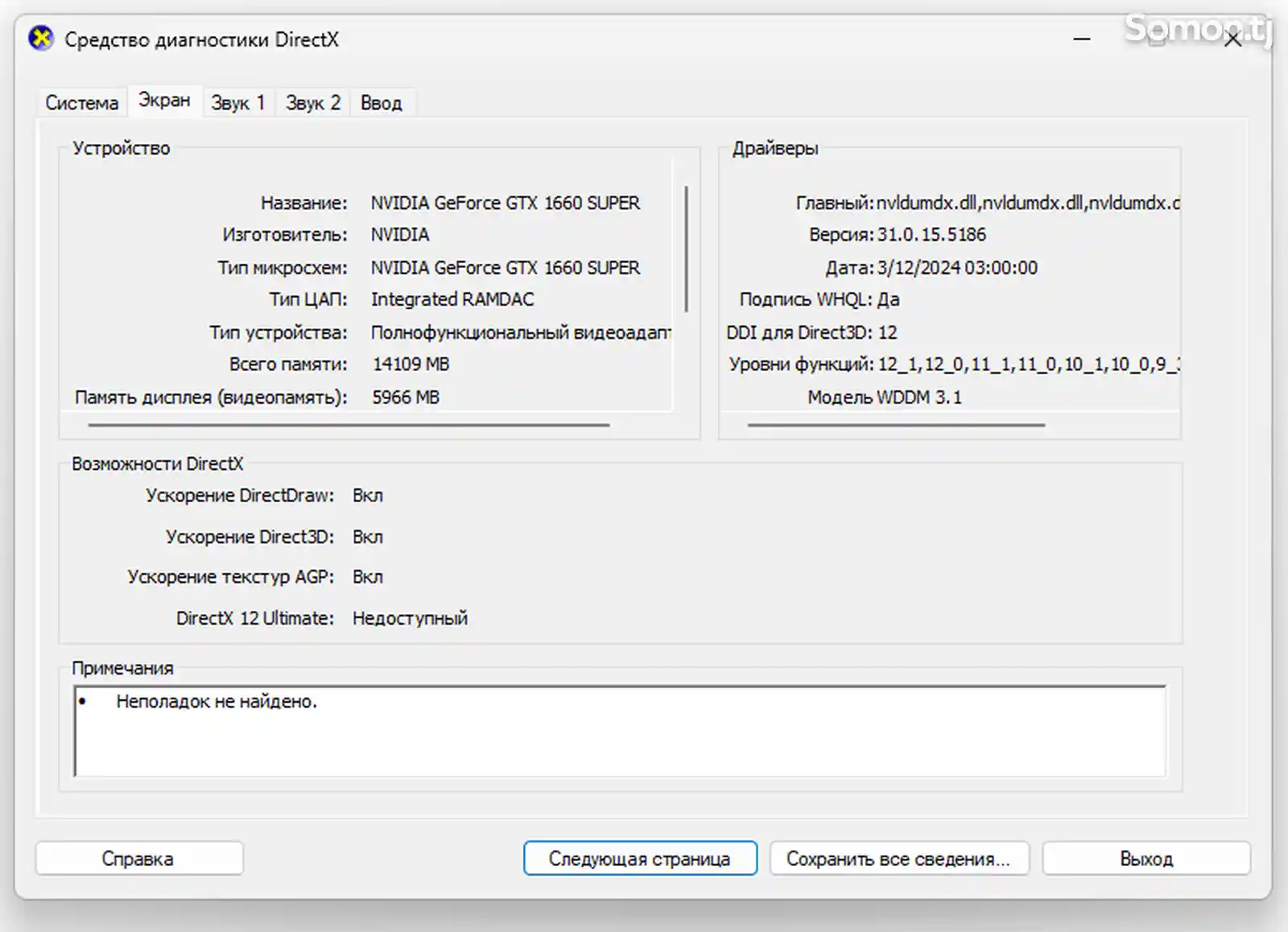
Task: Open the Звук 1 tab
Action: click(237, 103)
